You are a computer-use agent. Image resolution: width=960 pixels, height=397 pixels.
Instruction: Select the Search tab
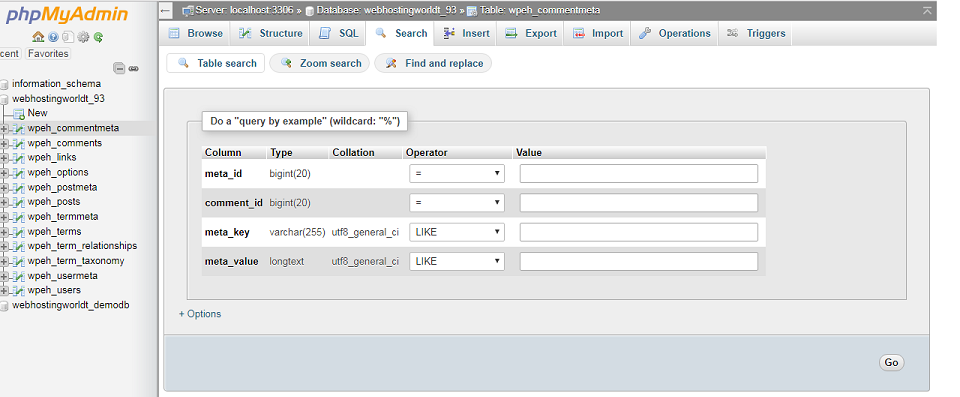pos(400,34)
